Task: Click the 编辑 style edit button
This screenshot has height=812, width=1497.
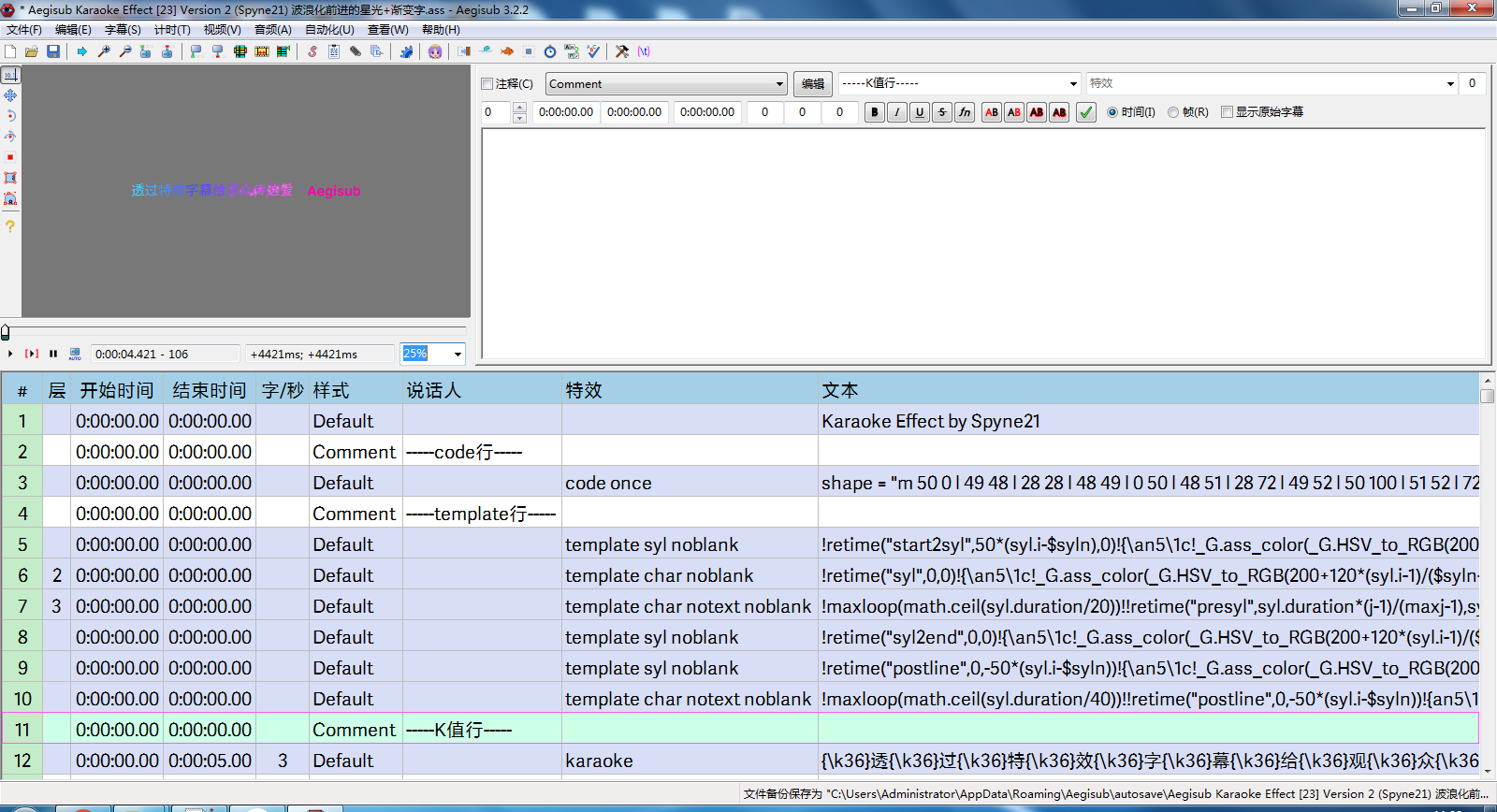Action: point(813,84)
